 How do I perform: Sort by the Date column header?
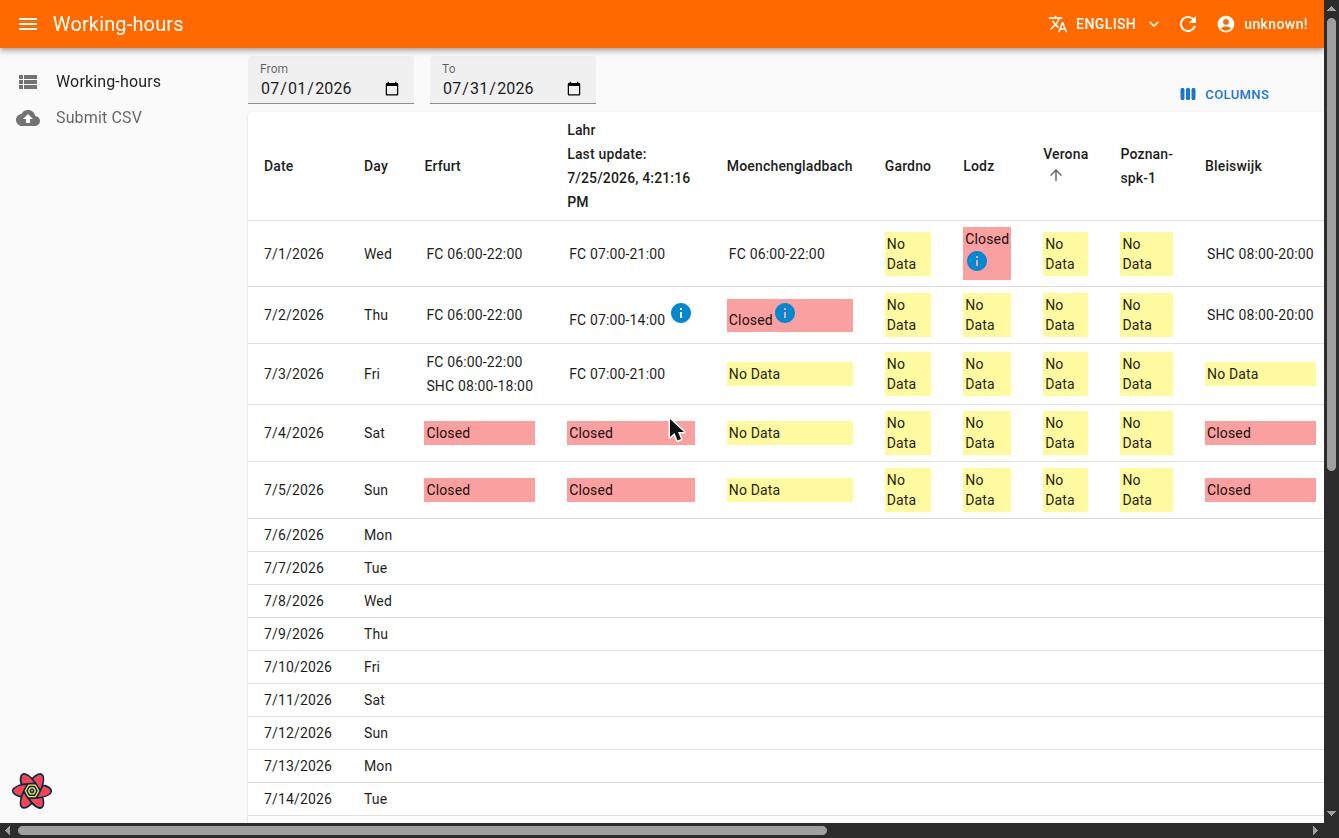point(278,166)
